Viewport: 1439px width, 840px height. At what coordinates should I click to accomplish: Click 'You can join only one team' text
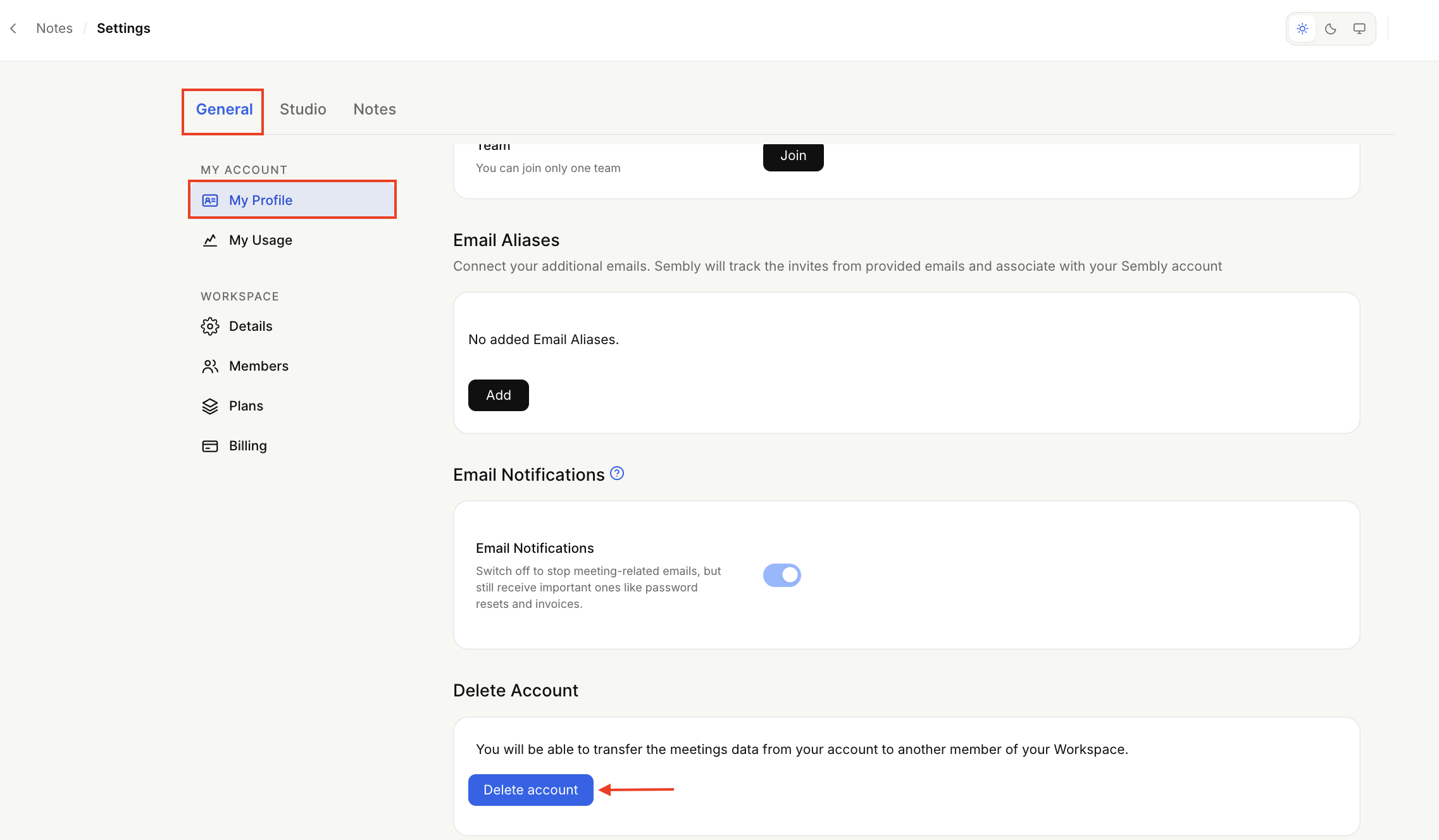[548, 168]
